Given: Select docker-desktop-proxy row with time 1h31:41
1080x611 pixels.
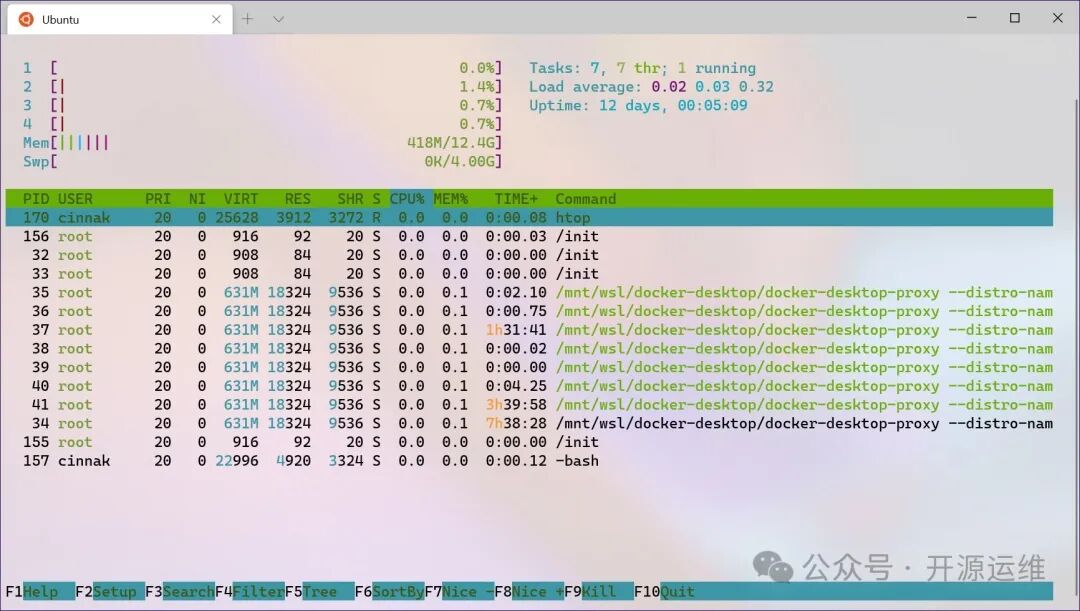Looking at the screenshot, I should pos(529,330).
